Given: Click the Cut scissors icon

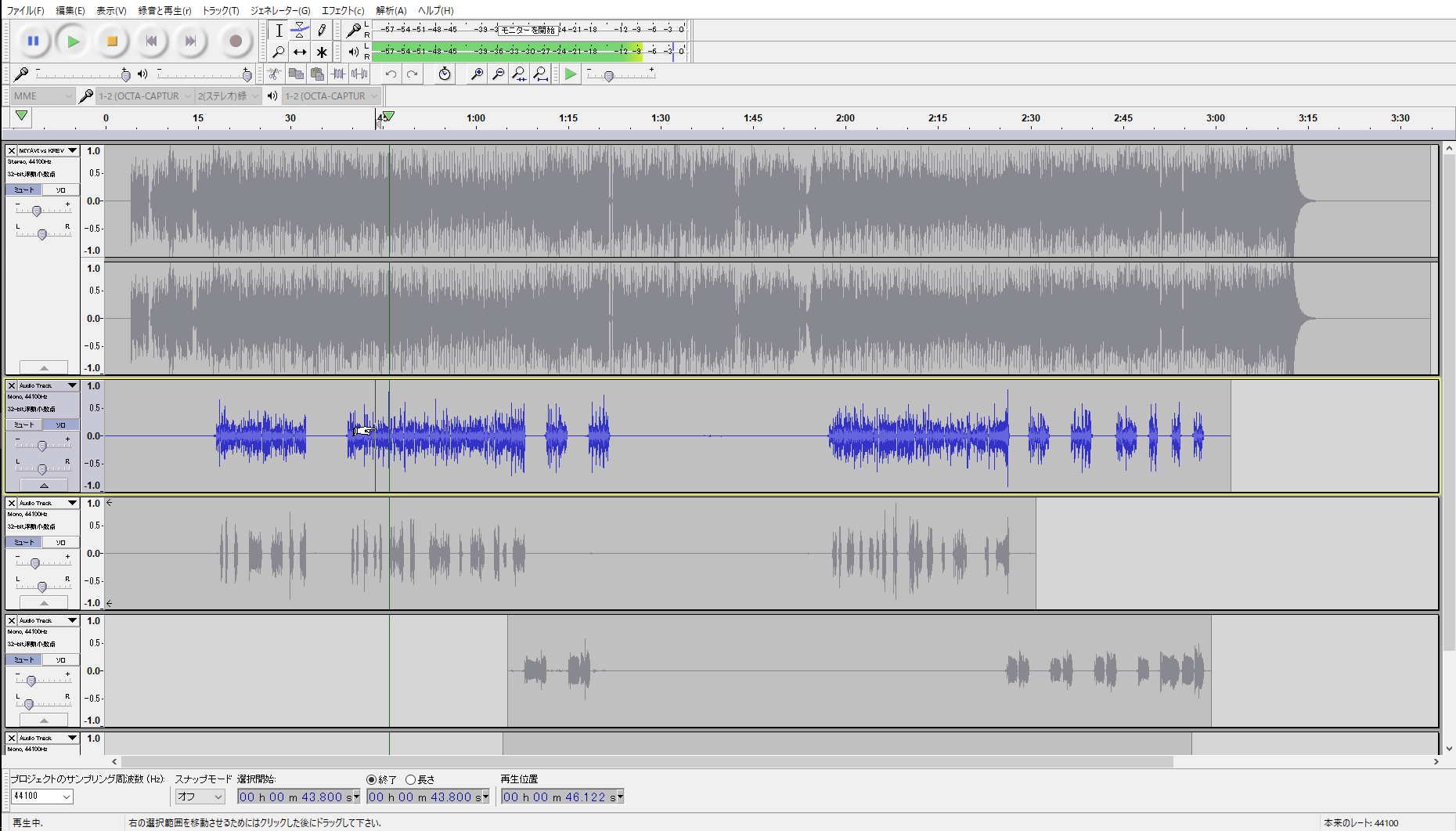Looking at the screenshot, I should tap(274, 74).
